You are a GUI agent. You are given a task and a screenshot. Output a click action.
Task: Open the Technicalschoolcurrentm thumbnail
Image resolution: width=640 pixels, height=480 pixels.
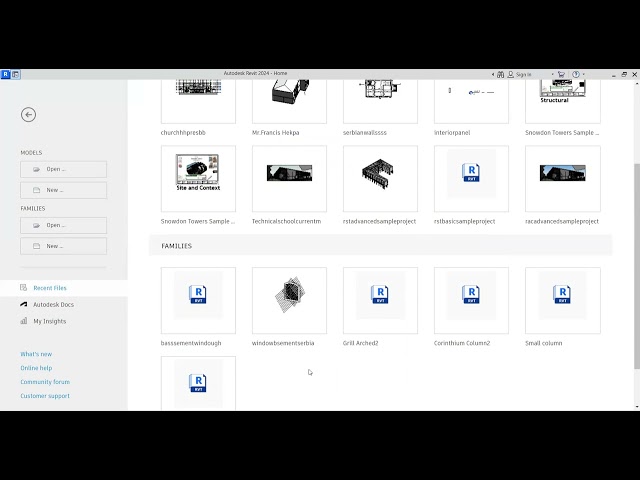289,179
